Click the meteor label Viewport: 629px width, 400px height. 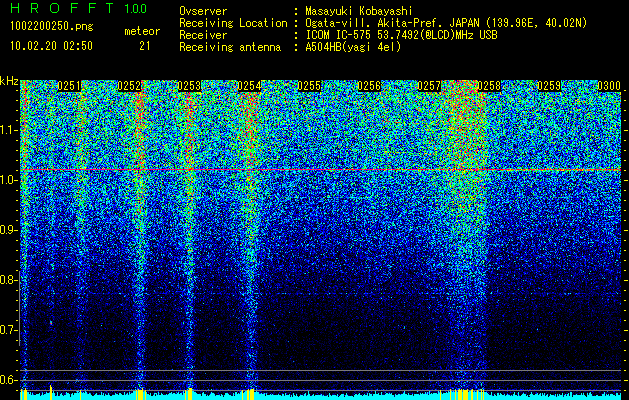click(142, 31)
